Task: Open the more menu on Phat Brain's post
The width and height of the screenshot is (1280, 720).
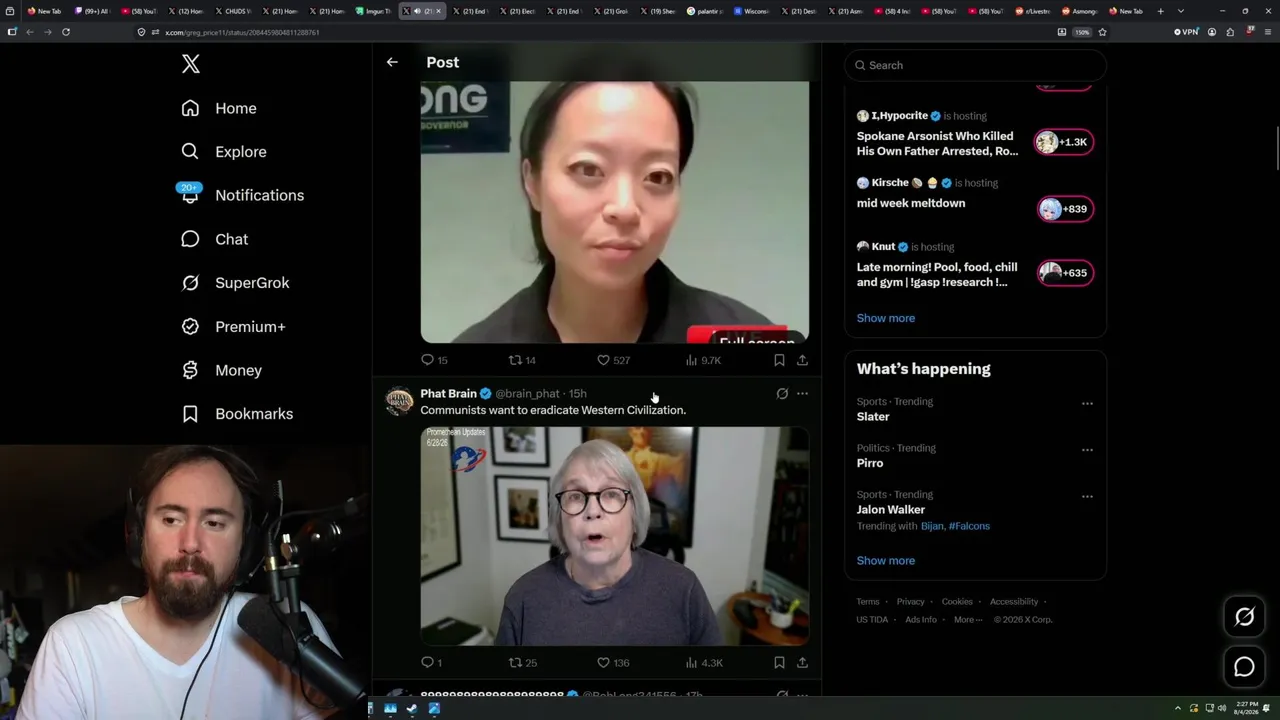Action: click(x=802, y=394)
